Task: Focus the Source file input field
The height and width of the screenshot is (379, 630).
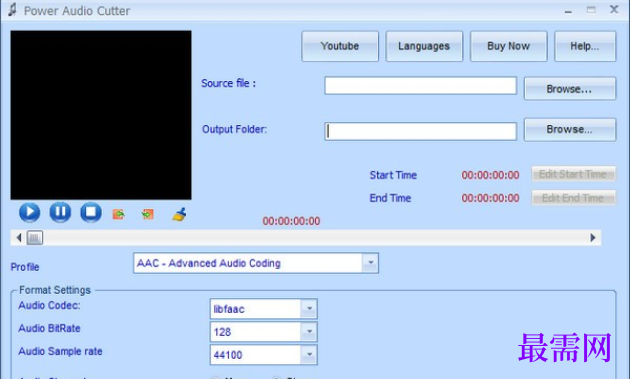Action: coord(421,86)
